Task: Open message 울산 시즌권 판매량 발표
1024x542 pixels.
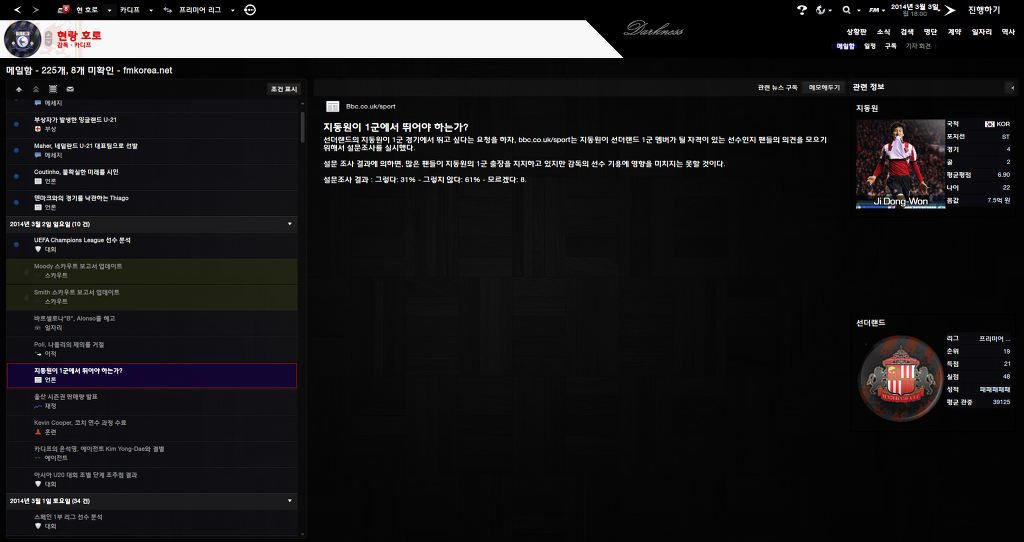Action: pos(152,402)
